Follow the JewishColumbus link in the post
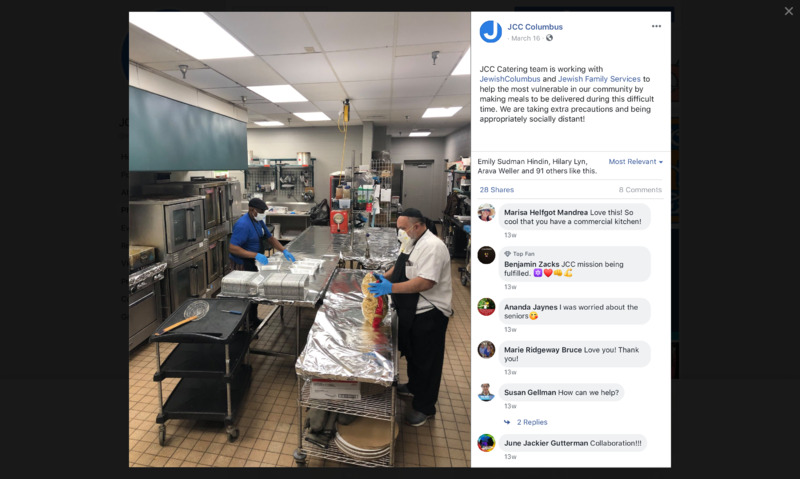This screenshot has width=800, height=479. [510, 79]
